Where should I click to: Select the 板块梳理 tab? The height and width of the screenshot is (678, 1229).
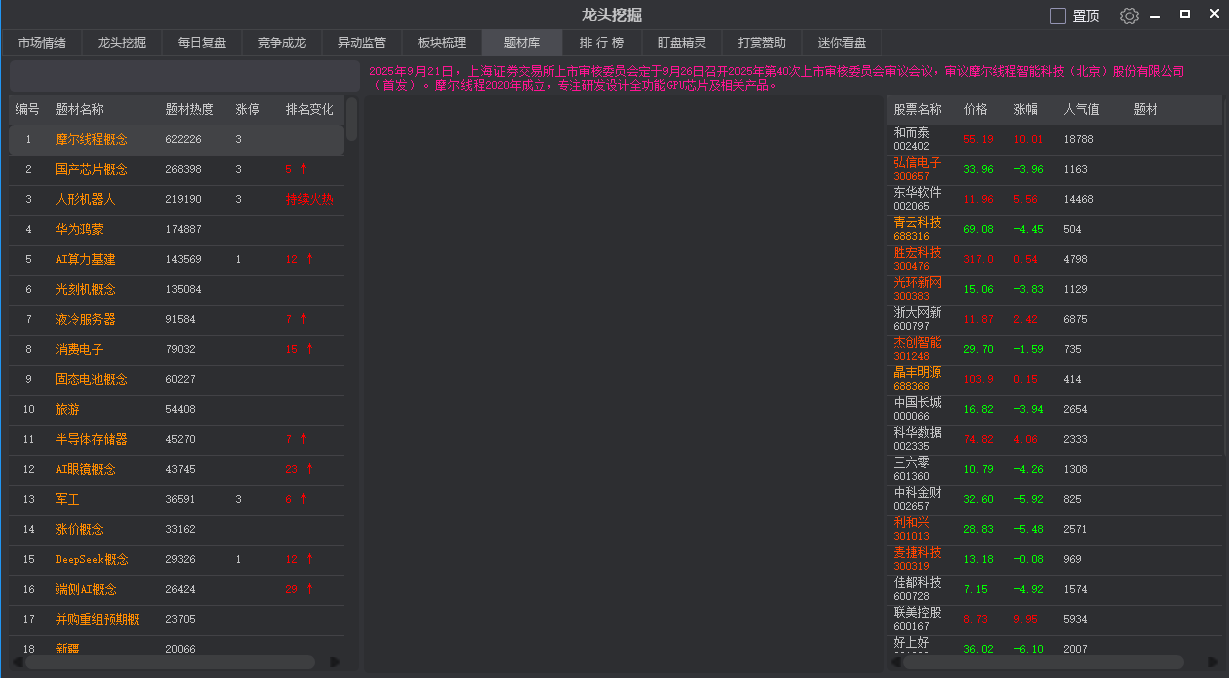tap(440, 42)
